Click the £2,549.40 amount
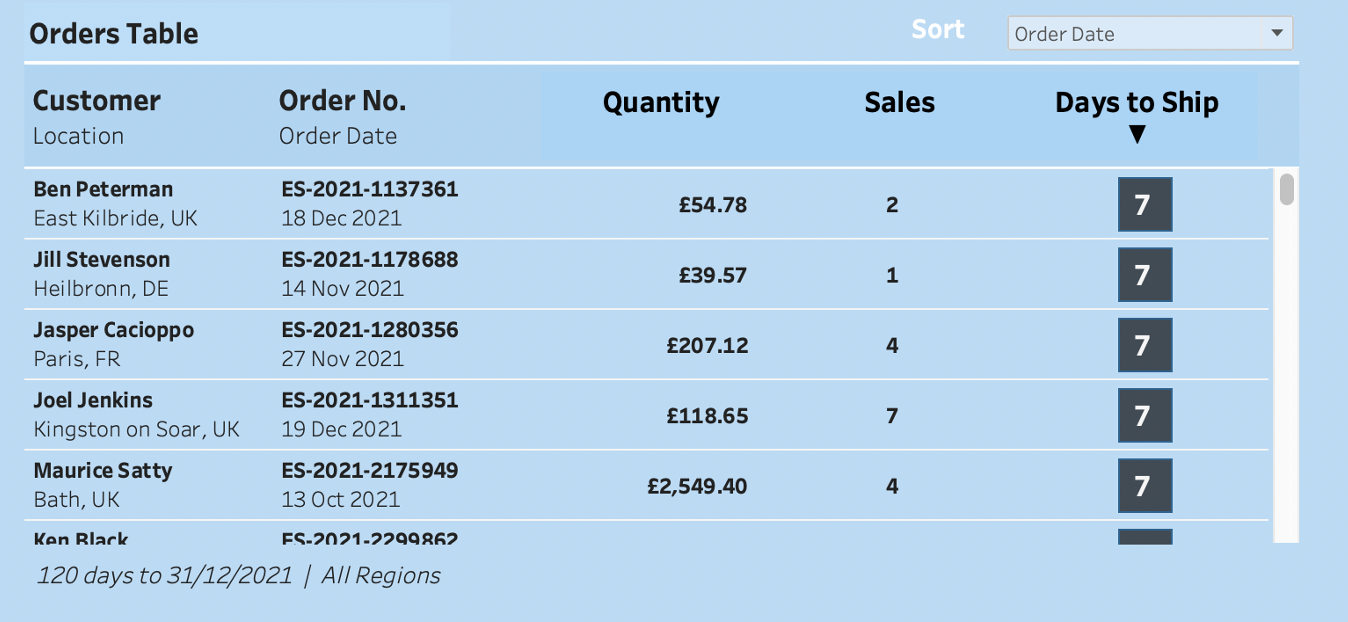The image size is (1348, 622). [697, 487]
